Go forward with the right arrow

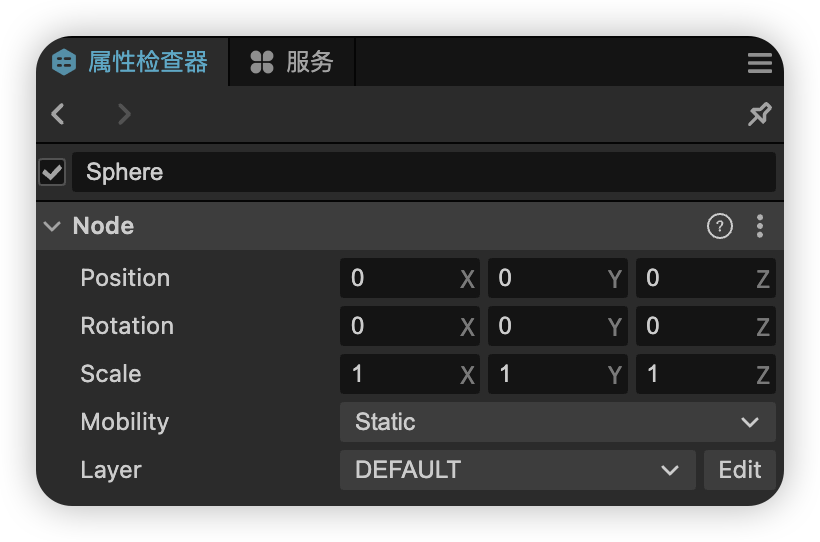click(124, 114)
